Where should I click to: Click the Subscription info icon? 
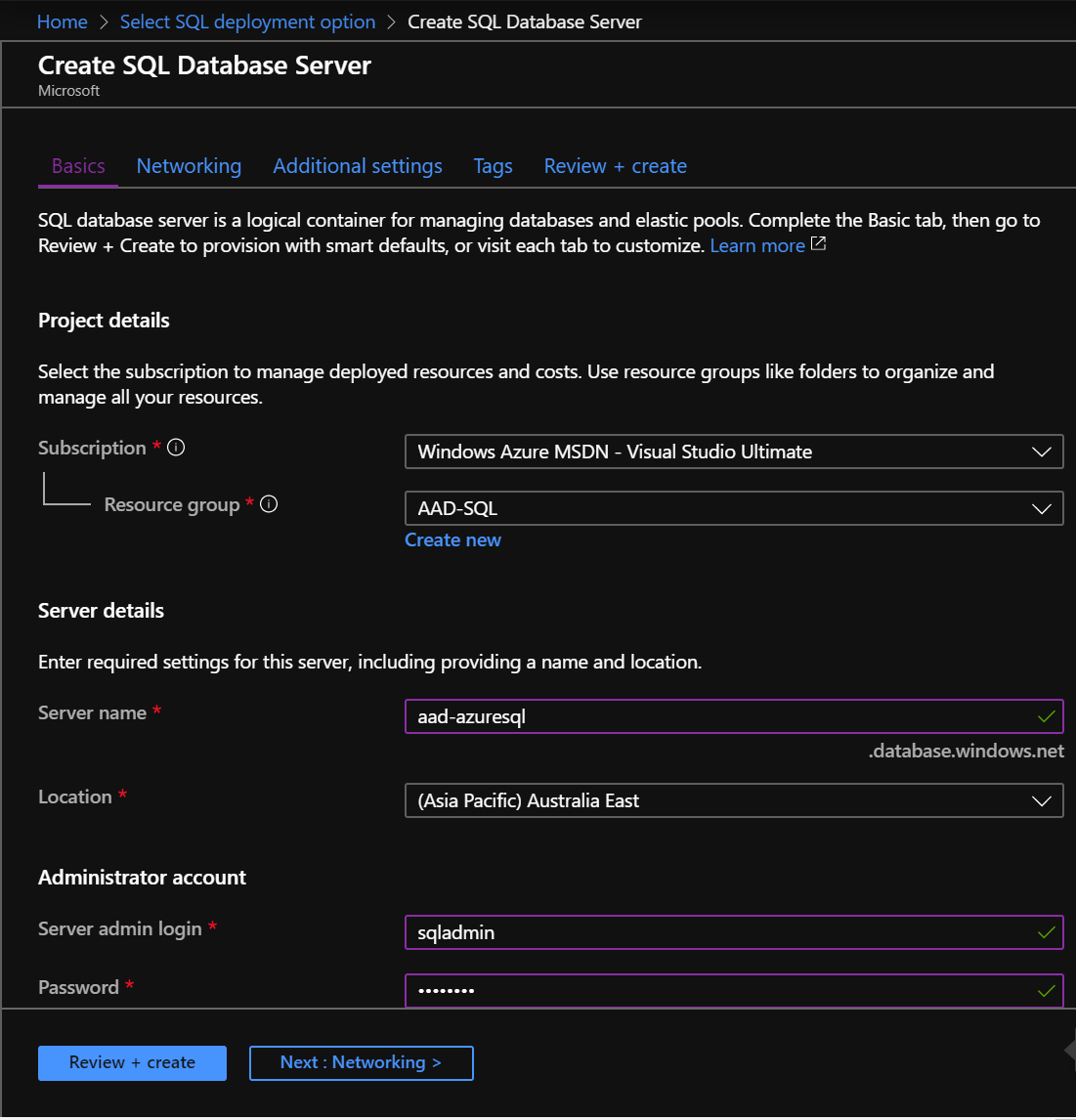pyautogui.click(x=176, y=447)
